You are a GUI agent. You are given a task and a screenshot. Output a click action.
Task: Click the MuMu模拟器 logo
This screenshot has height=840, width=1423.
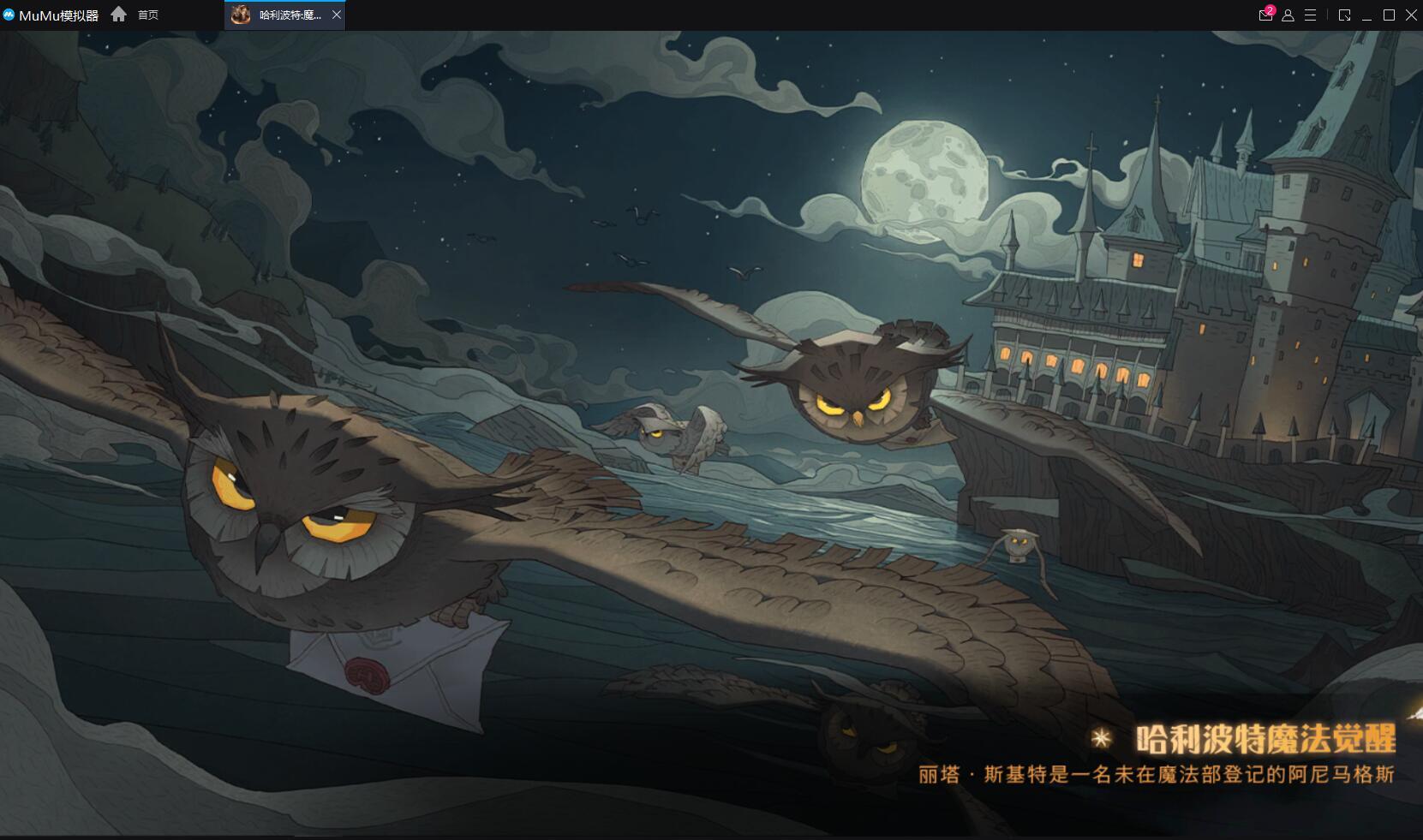(51, 15)
